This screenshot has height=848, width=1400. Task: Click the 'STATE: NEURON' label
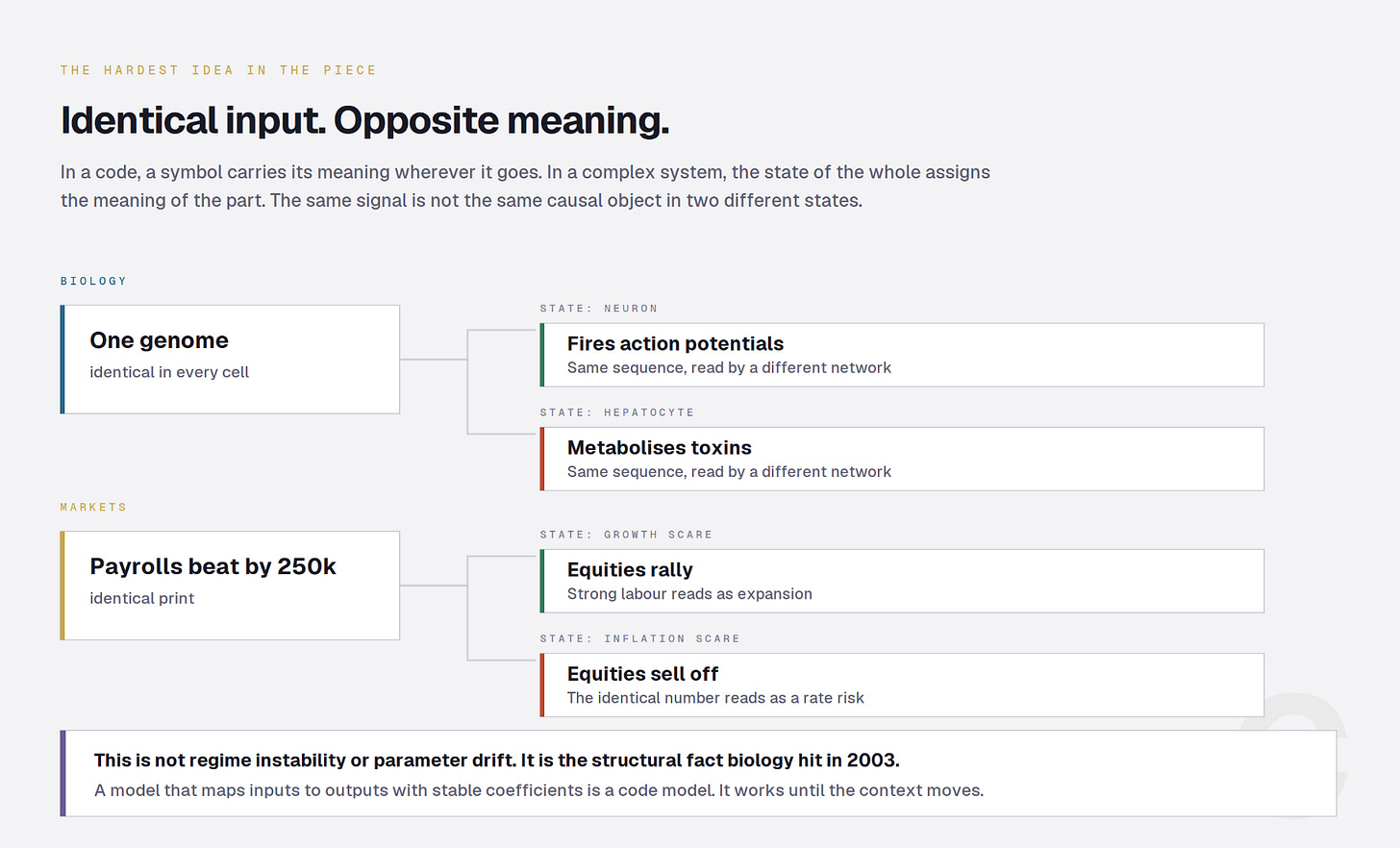click(x=599, y=309)
